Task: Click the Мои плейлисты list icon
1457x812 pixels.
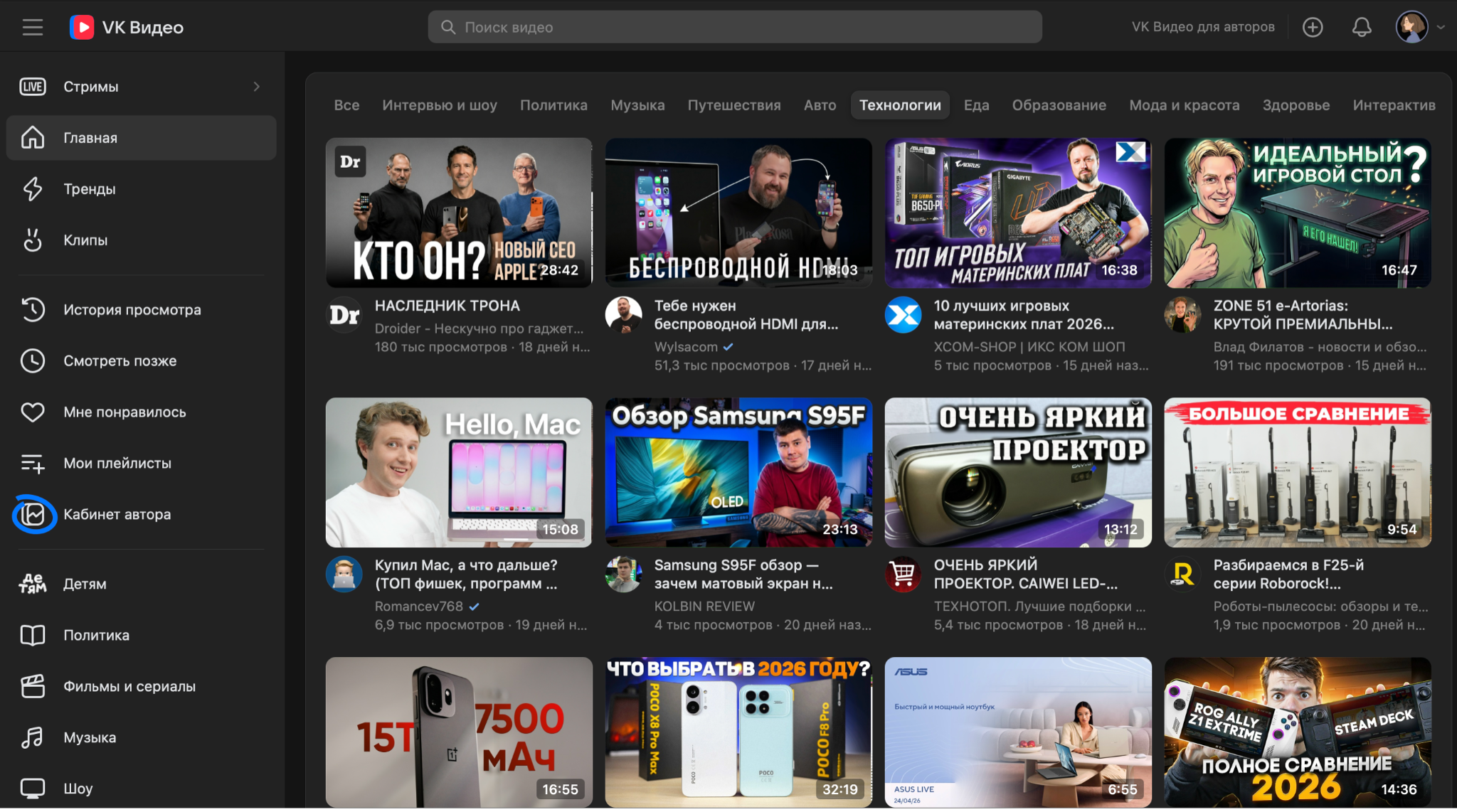Action: (33, 464)
